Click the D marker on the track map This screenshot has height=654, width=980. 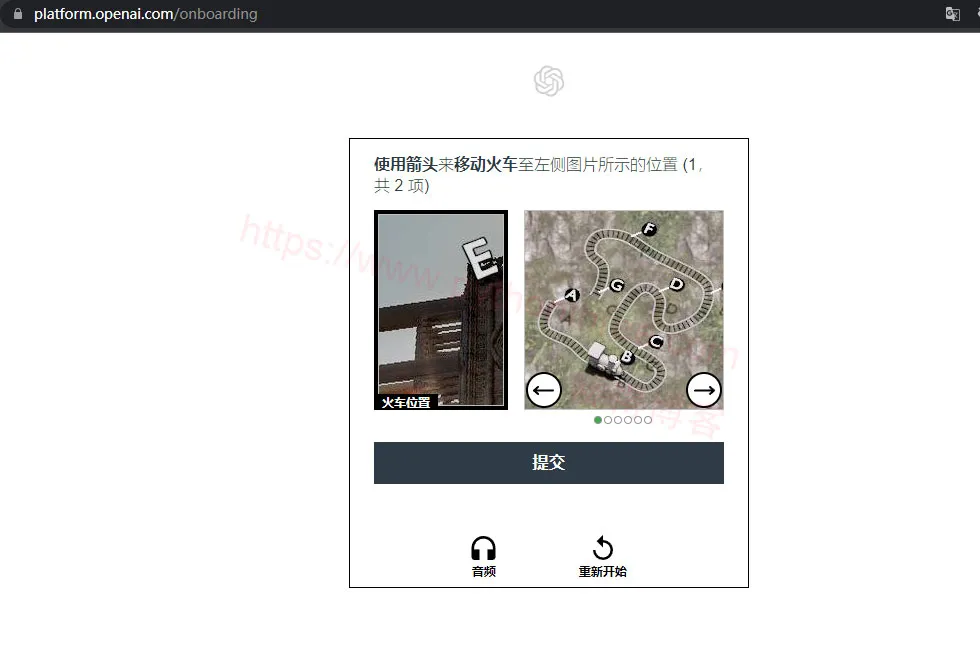(x=676, y=285)
